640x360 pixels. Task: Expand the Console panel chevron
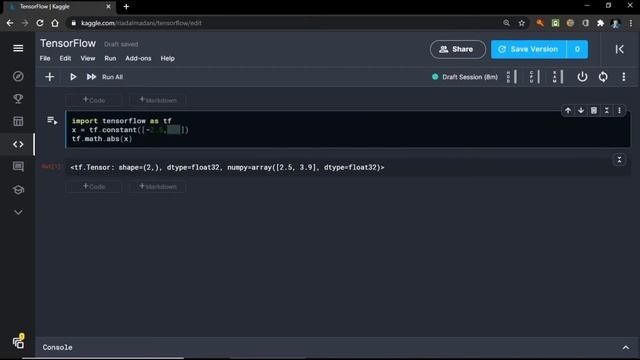tap(626, 347)
